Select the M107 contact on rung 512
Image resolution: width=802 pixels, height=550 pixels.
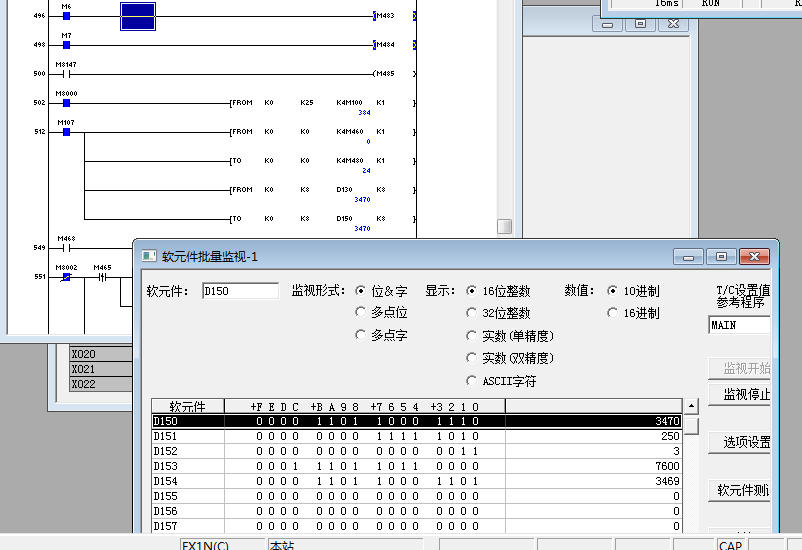66,131
